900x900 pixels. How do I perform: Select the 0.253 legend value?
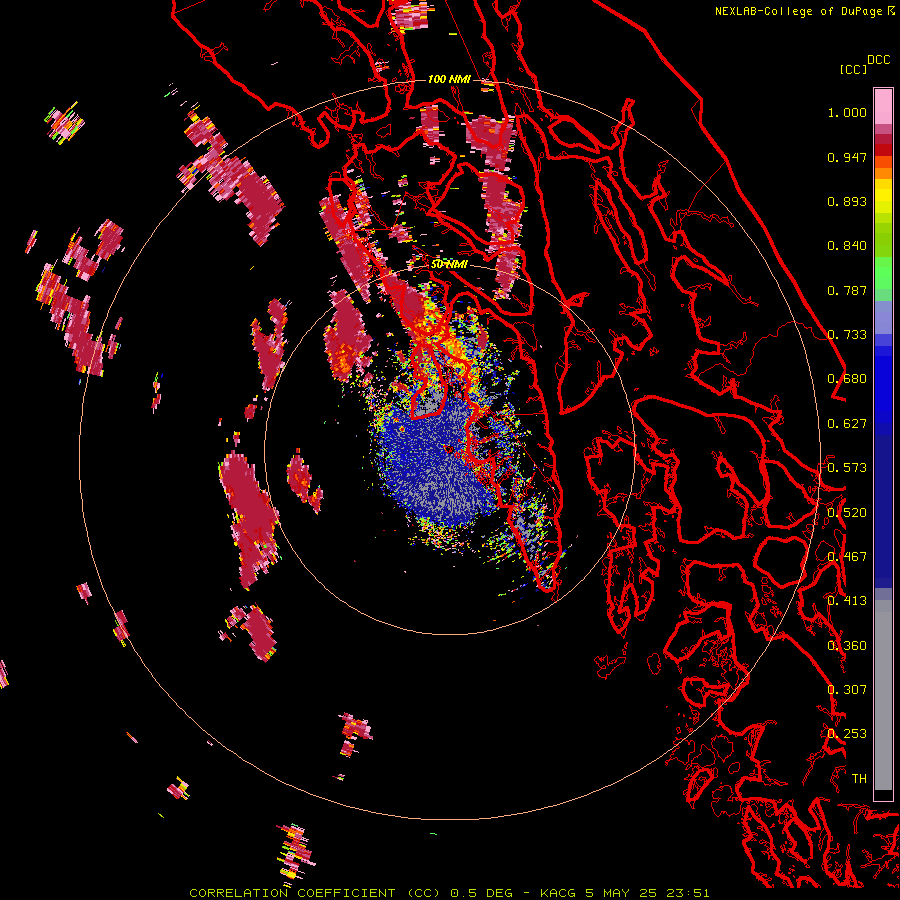[x=847, y=734]
